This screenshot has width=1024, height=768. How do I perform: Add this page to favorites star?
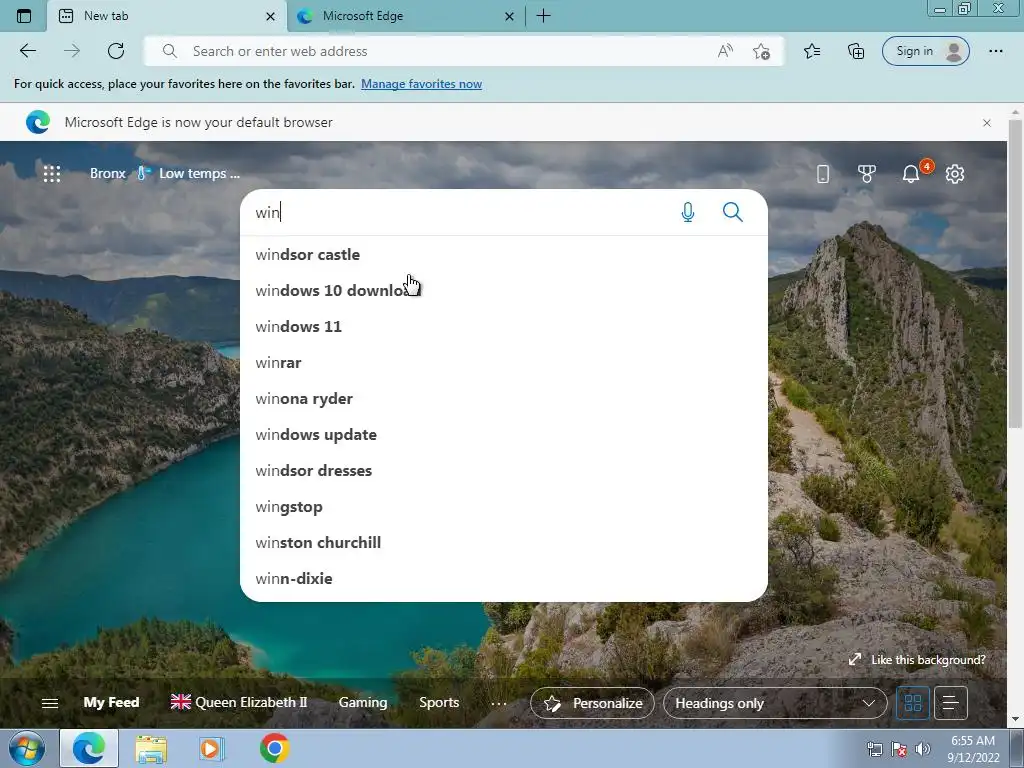pos(761,51)
